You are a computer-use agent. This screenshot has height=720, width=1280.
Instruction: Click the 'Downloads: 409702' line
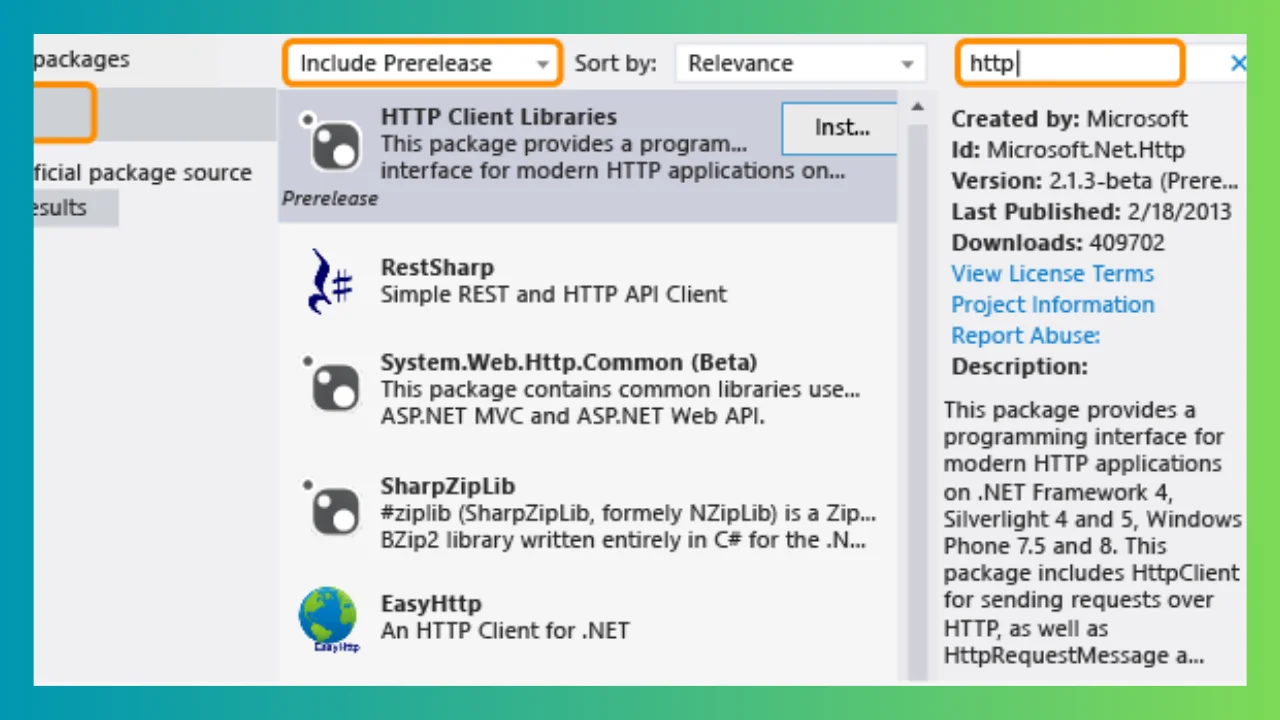click(x=1058, y=243)
